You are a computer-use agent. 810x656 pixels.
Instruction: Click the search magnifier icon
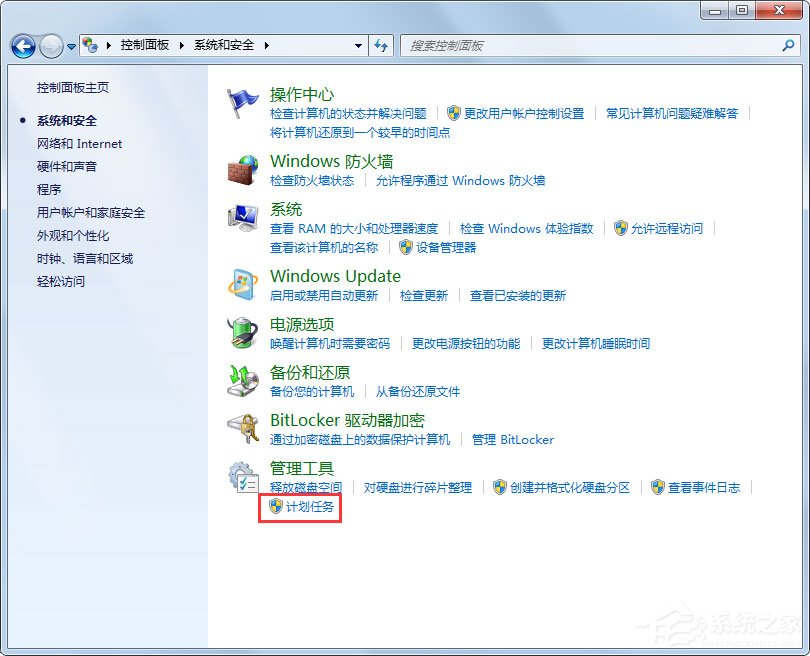788,46
